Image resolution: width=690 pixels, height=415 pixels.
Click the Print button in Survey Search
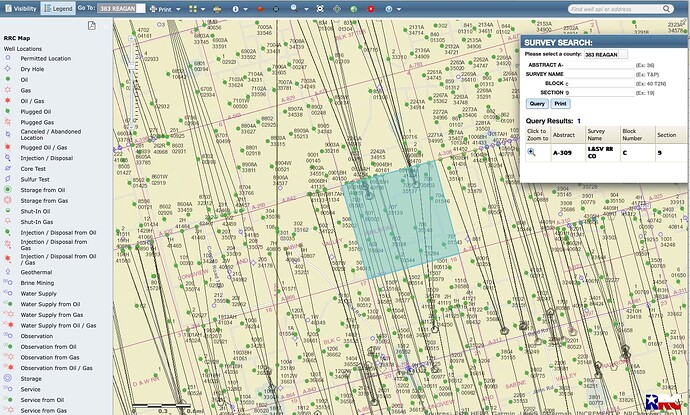click(x=560, y=103)
